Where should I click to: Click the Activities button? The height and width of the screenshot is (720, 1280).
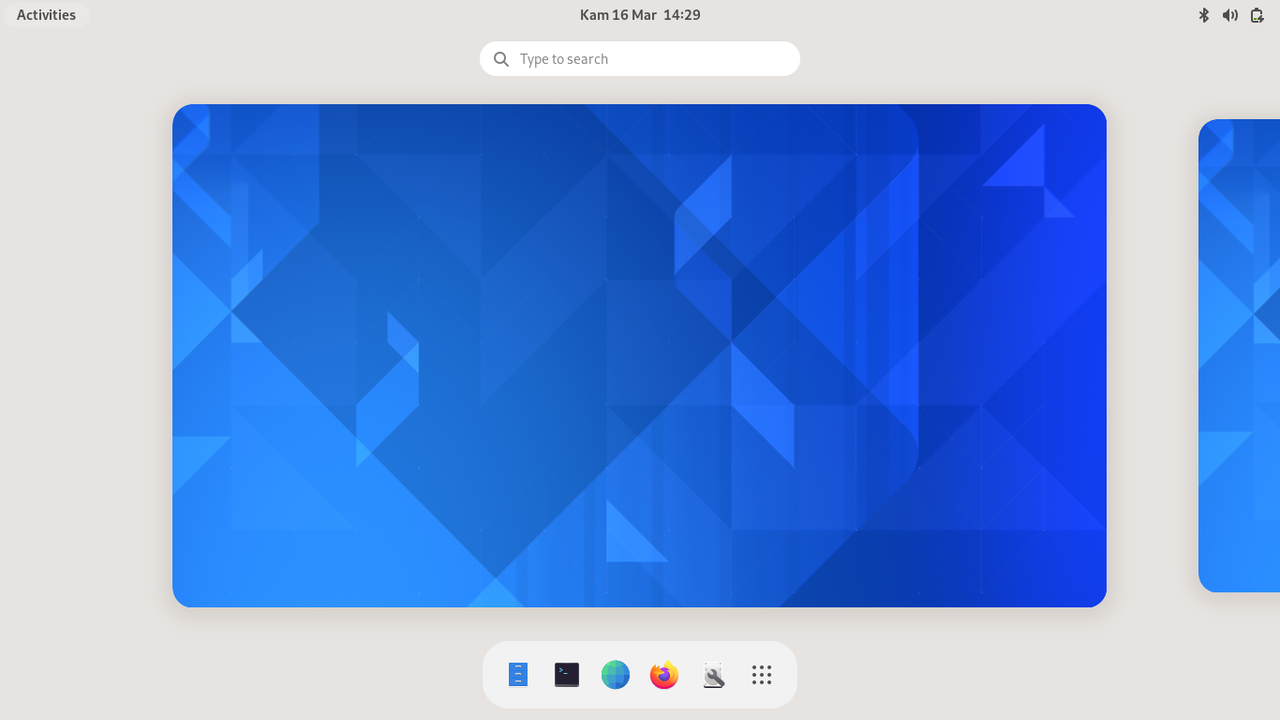[46, 15]
